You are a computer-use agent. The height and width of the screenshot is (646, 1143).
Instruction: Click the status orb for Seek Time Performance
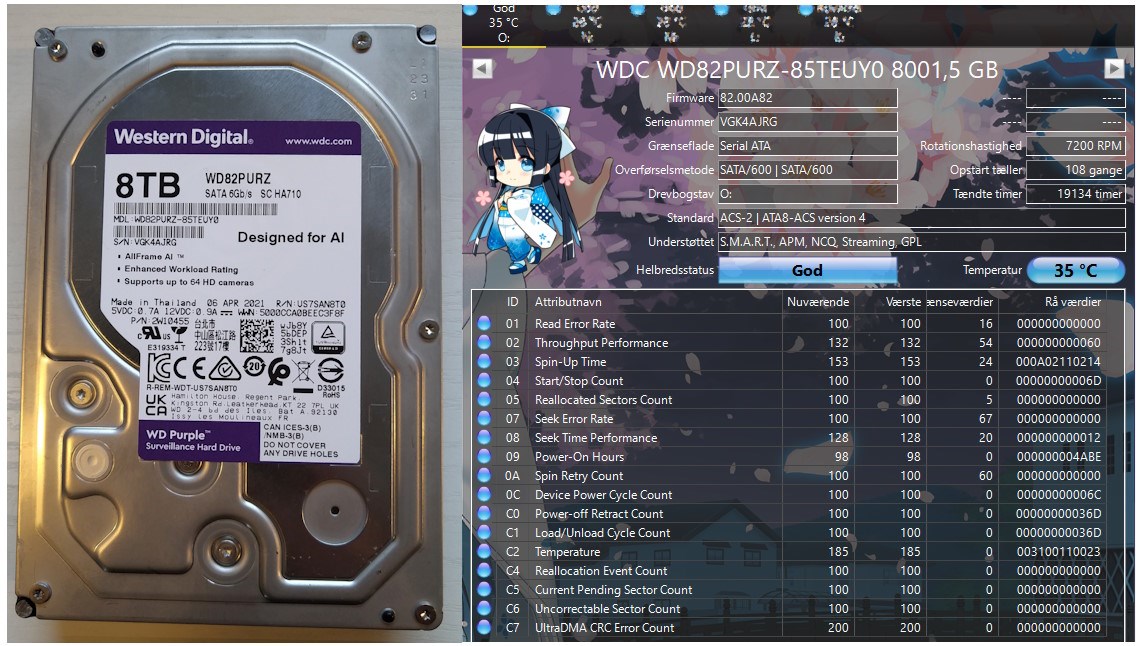pos(484,437)
